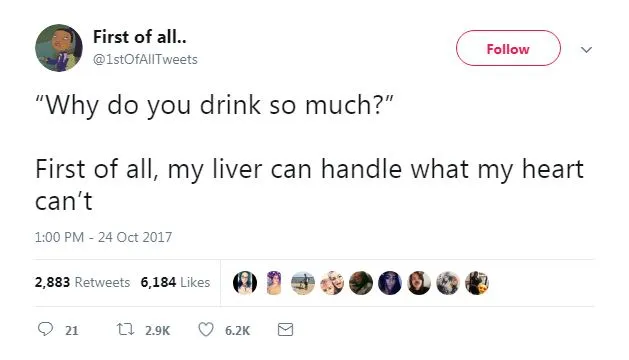This screenshot has width=629, height=360.
Task: Open the 1:00 PM - 24 Oct 2017 timestamp
Action: [103, 237]
